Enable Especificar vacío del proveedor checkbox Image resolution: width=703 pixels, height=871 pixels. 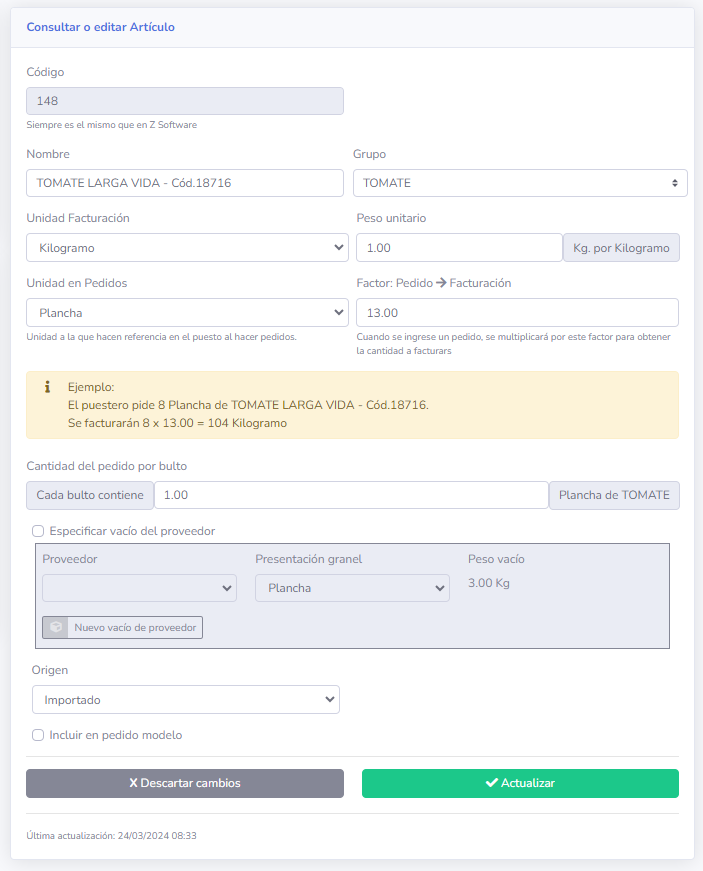(39, 531)
